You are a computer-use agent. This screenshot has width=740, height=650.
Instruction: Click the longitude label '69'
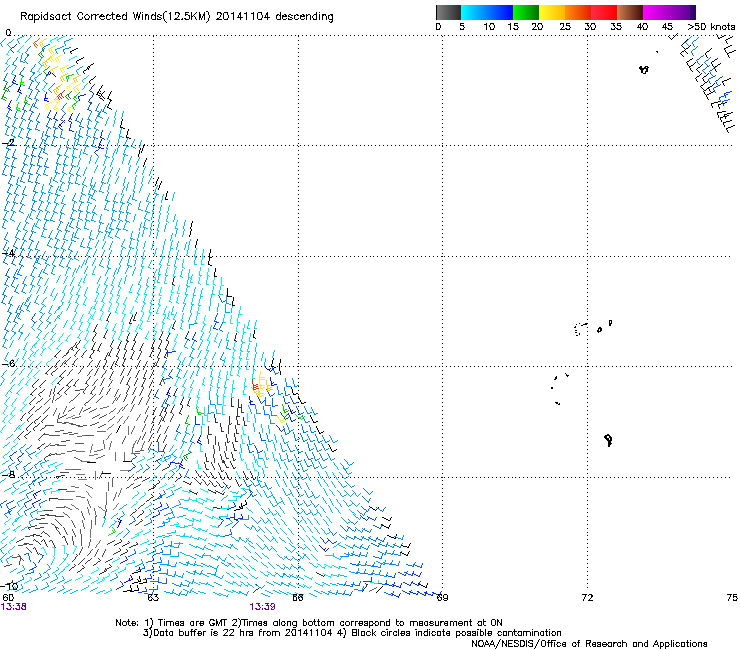[x=442, y=598]
